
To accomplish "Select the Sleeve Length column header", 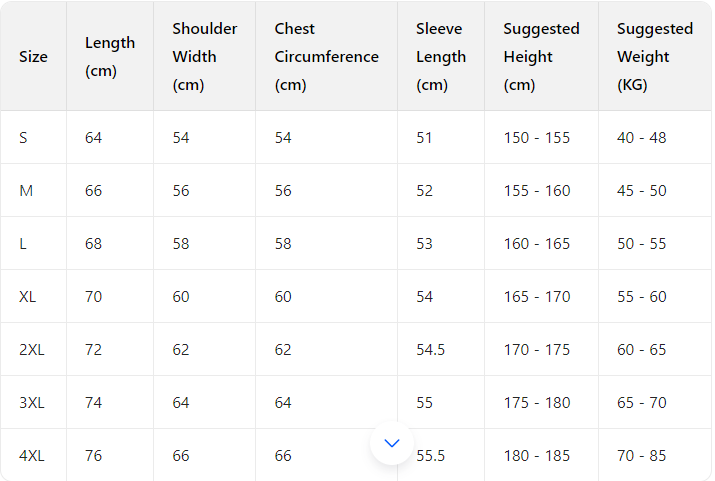I will click(x=440, y=57).
